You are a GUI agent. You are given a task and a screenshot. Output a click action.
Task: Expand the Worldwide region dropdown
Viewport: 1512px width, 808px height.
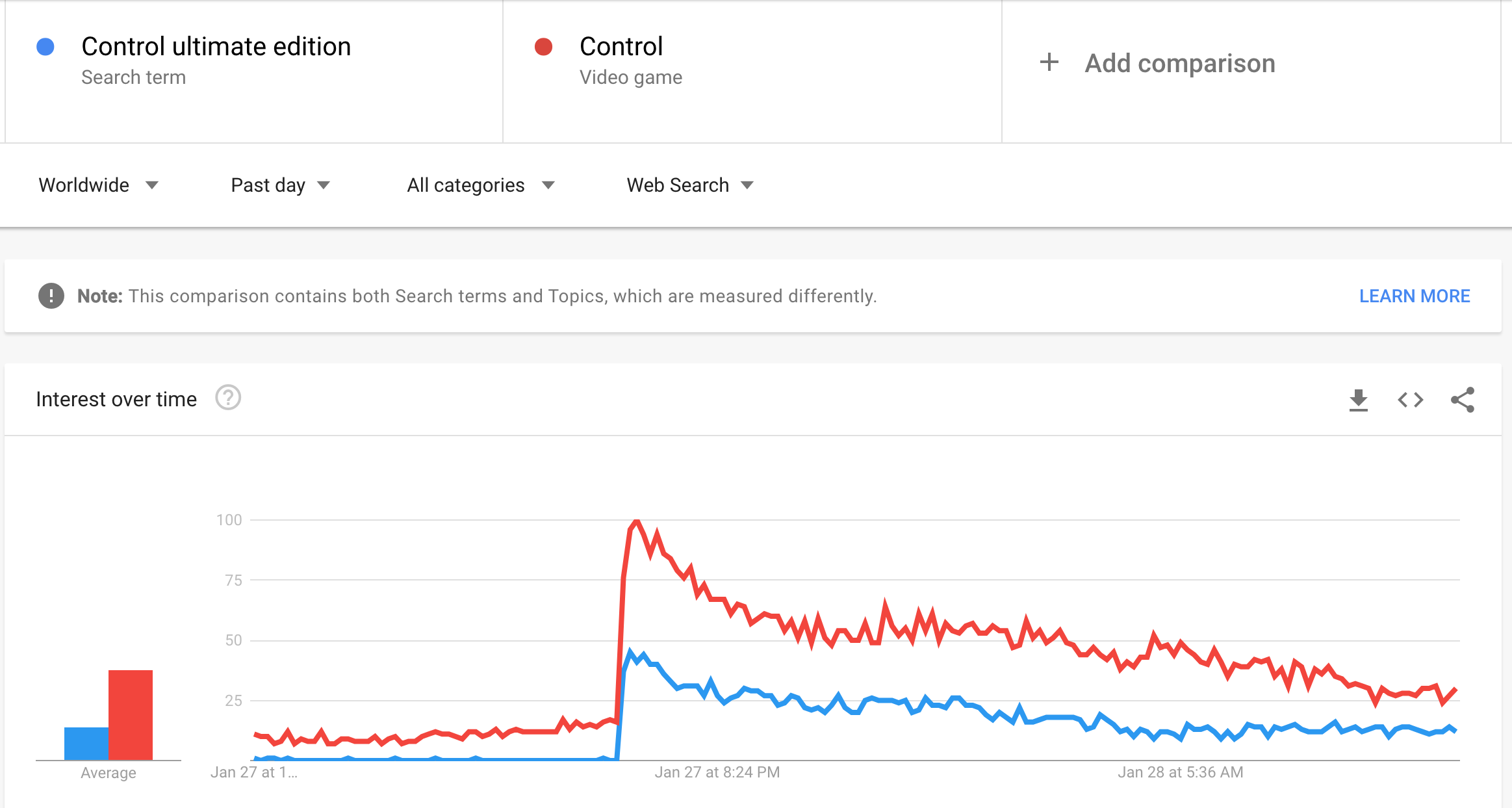tap(98, 185)
